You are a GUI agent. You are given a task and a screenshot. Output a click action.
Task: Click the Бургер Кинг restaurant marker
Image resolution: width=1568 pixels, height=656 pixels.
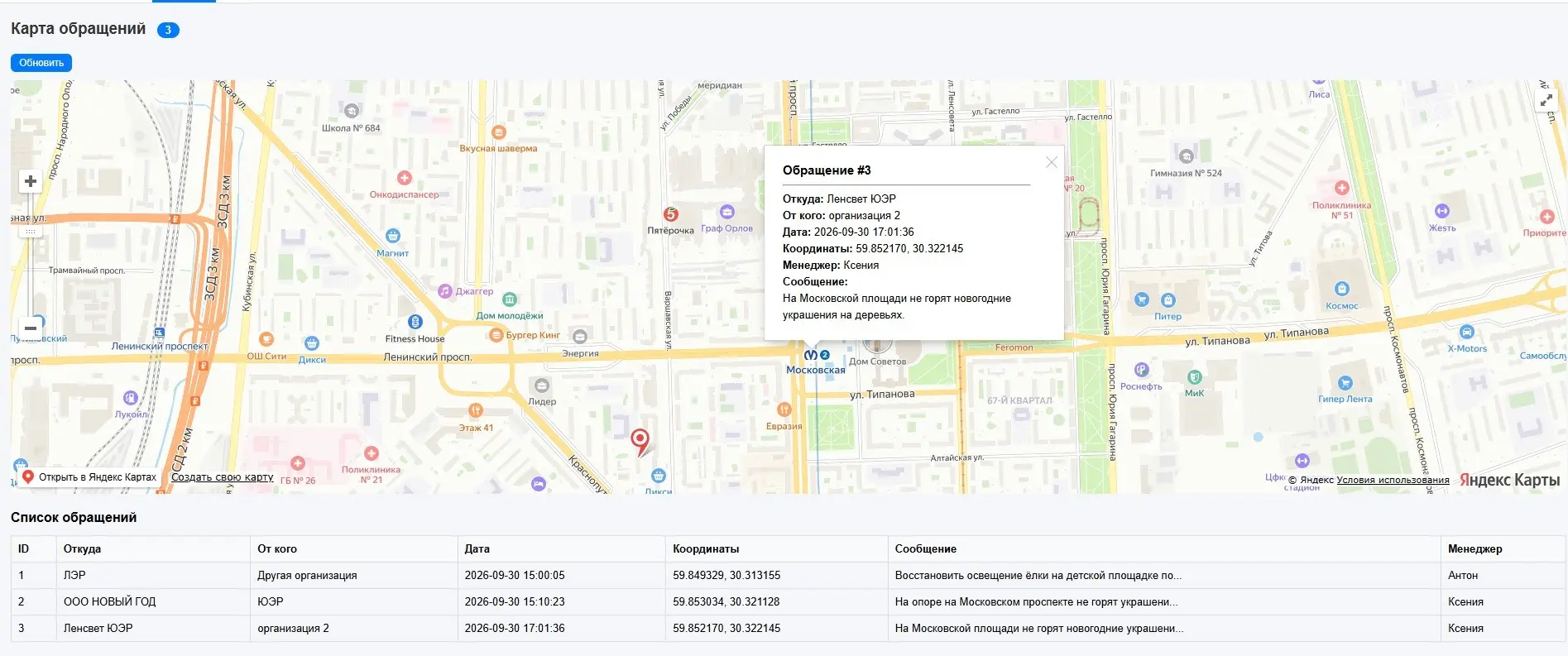coord(496,335)
